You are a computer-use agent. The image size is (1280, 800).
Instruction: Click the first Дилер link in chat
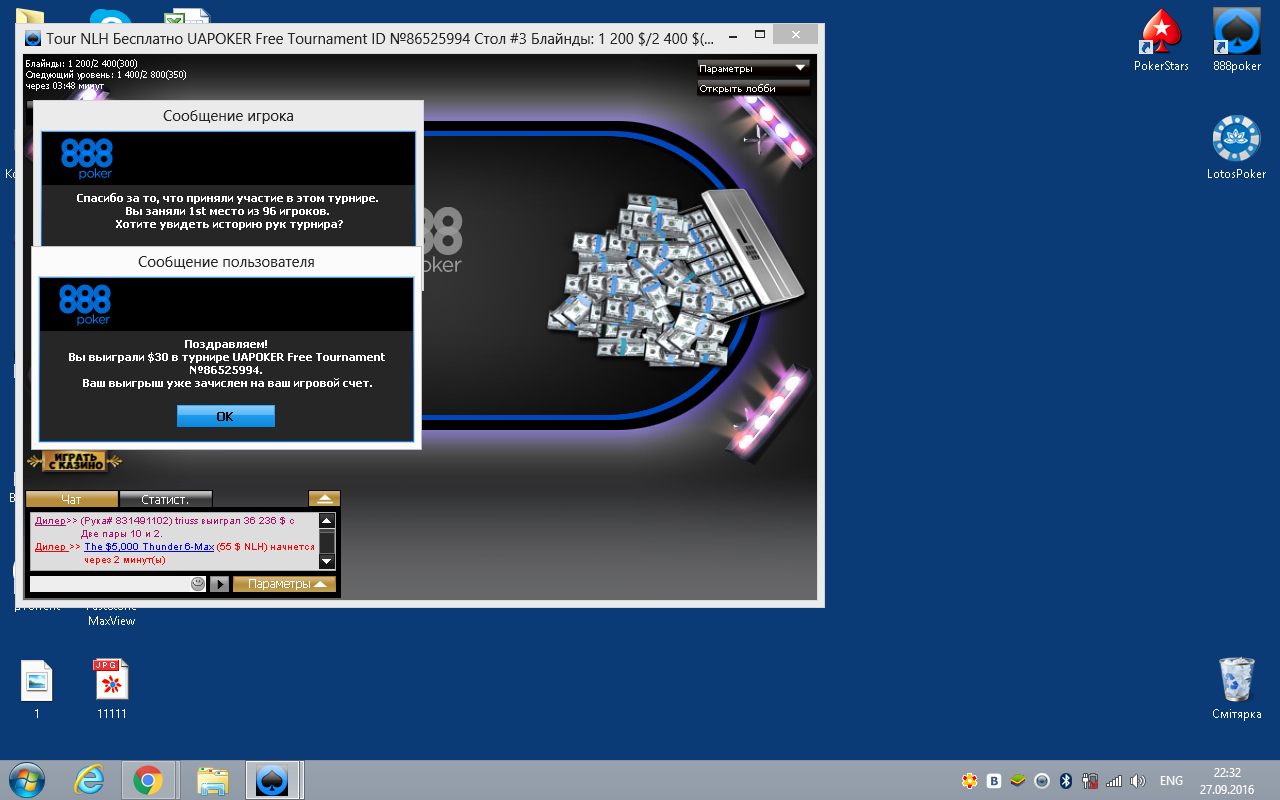[50, 520]
